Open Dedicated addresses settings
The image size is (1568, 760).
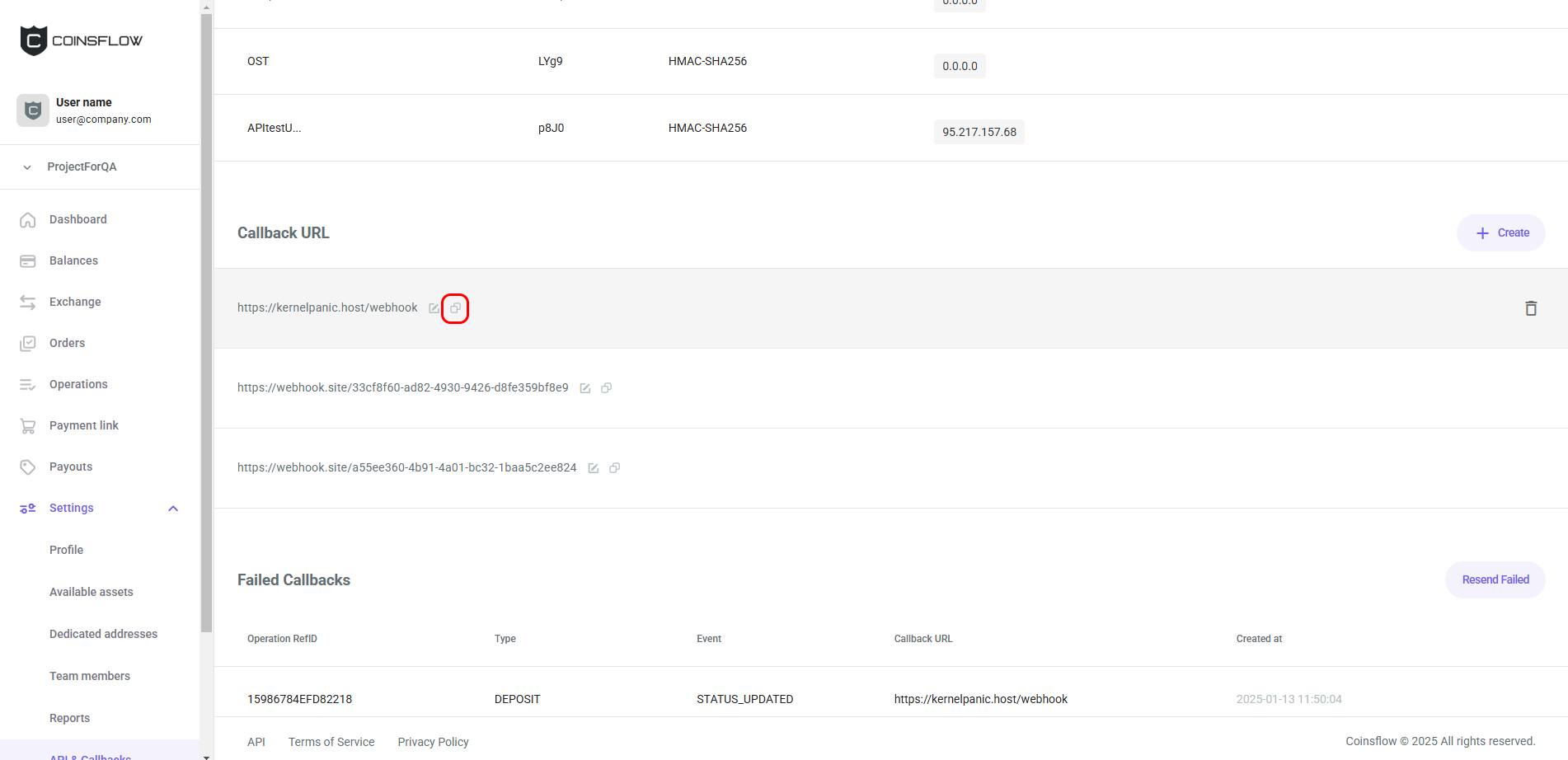point(103,634)
